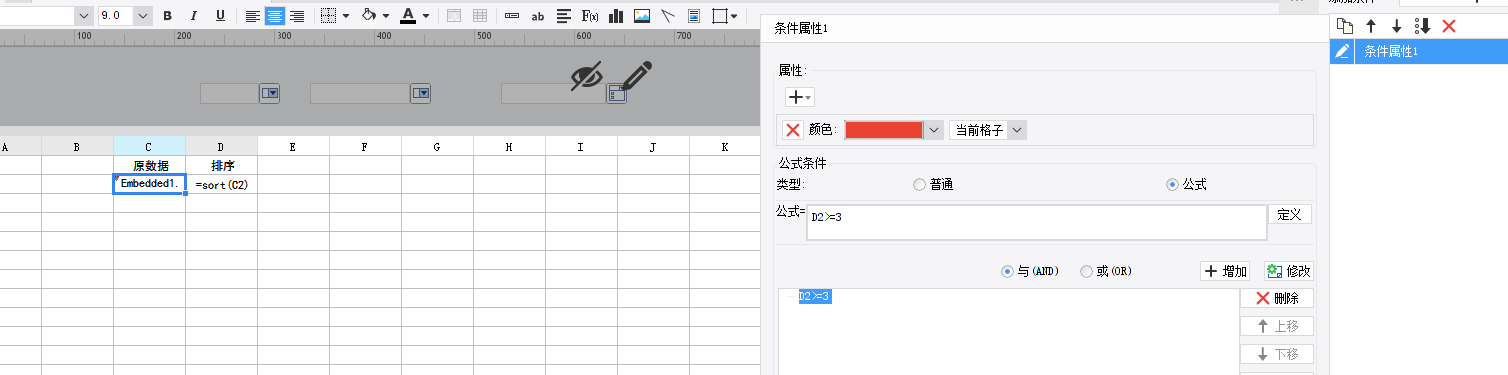Open the font name dropdown arrow
This screenshot has width=1508, height=375.
coord(83,16)
